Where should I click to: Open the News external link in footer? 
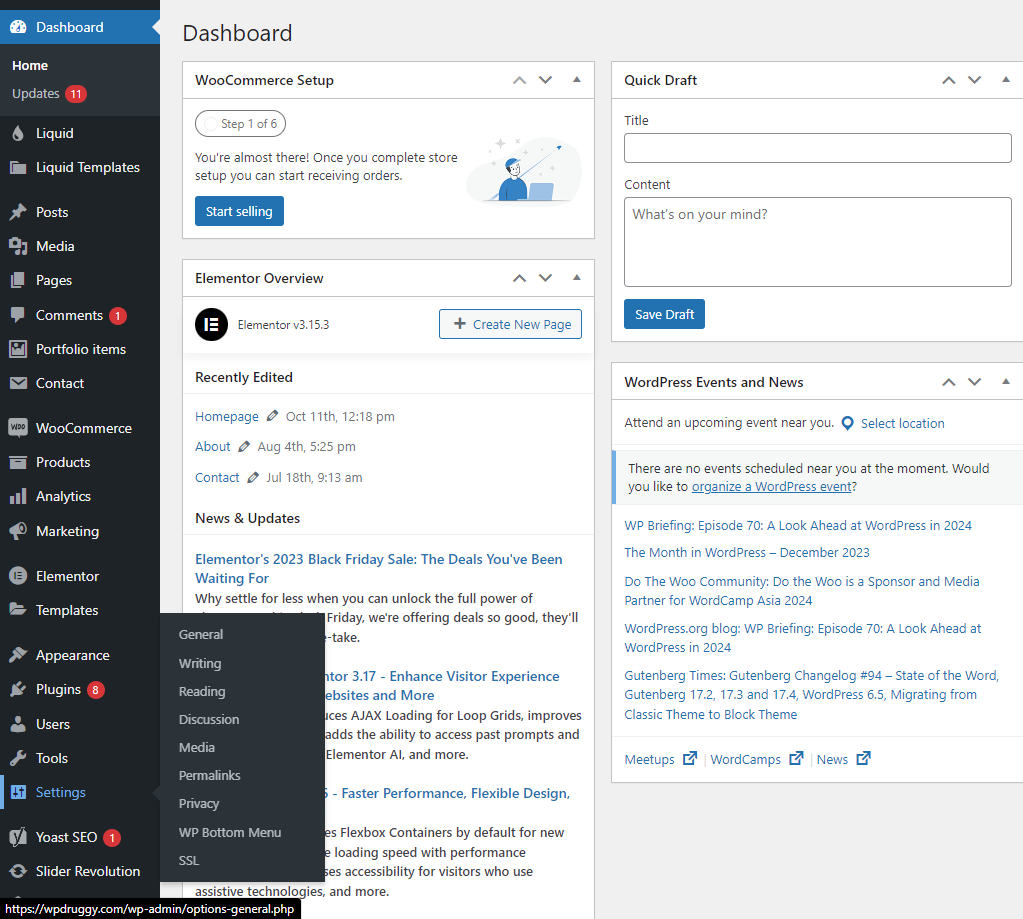(844, 759)
